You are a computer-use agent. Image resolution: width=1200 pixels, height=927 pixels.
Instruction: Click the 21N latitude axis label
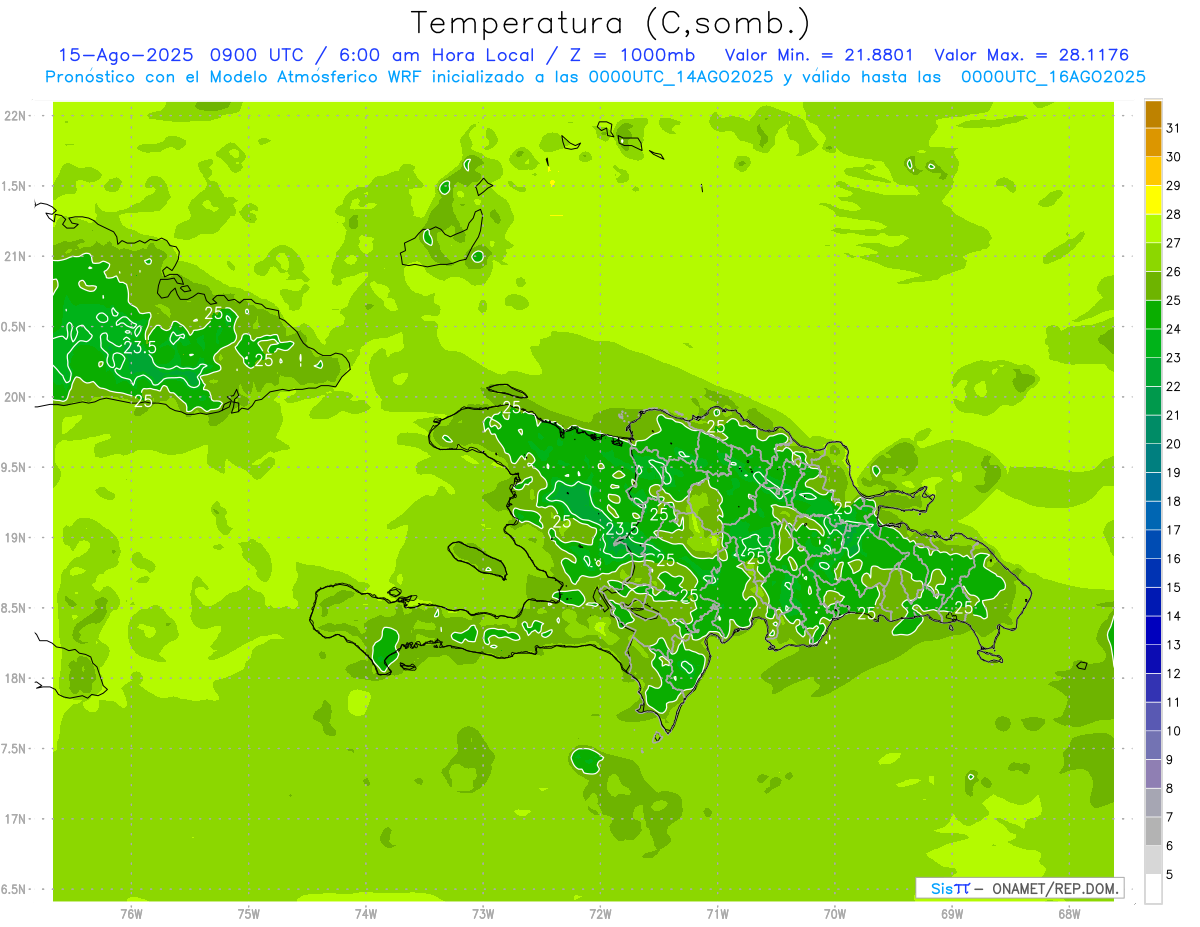(x=16, y=257)
